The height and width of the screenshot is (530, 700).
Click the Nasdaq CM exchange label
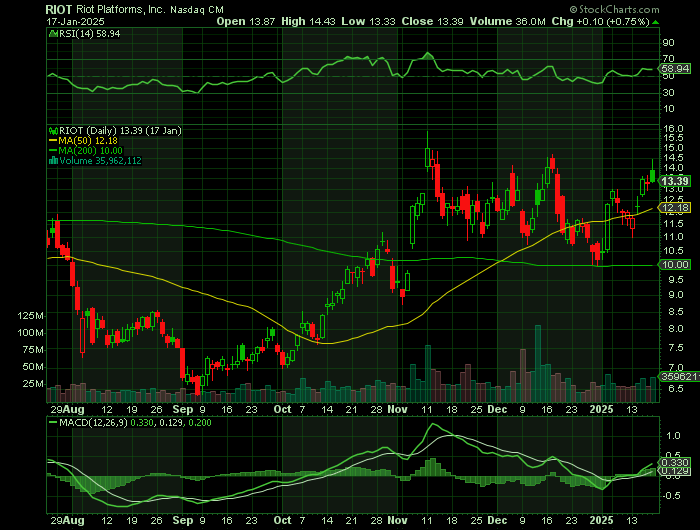pyautogui.click(x=195, y=9)
